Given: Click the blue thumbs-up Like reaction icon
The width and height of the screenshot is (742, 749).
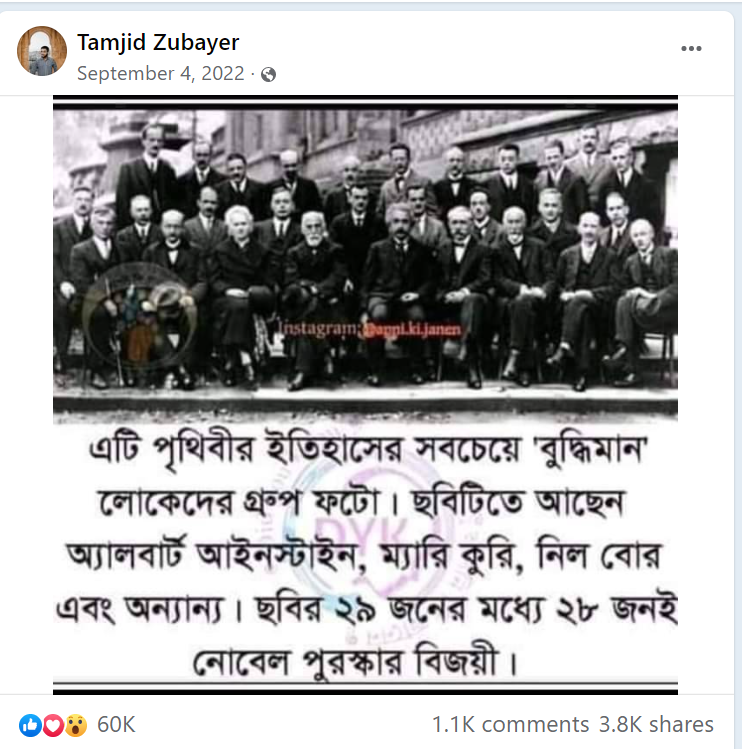Looking at the screenshot, I should (30, 725).
